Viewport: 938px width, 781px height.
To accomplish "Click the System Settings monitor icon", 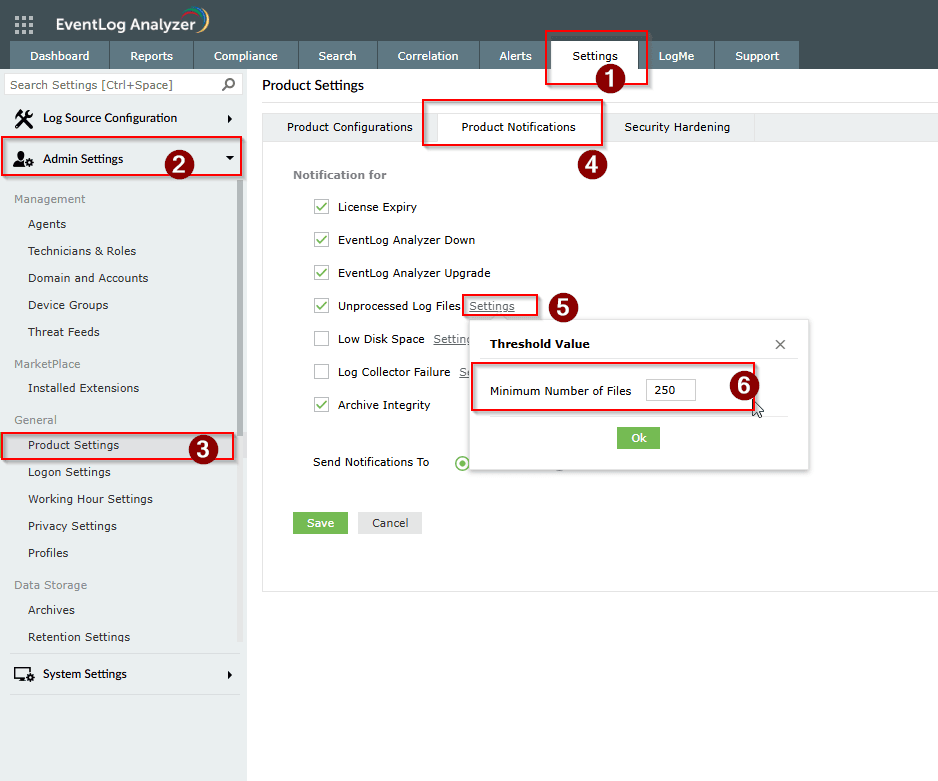I will tap(24, 674).
